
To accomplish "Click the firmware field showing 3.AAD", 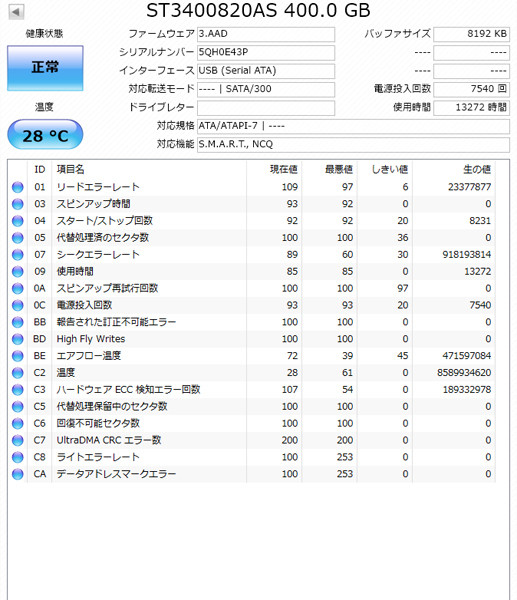I will pyautogui.click(x=266, y=34).
